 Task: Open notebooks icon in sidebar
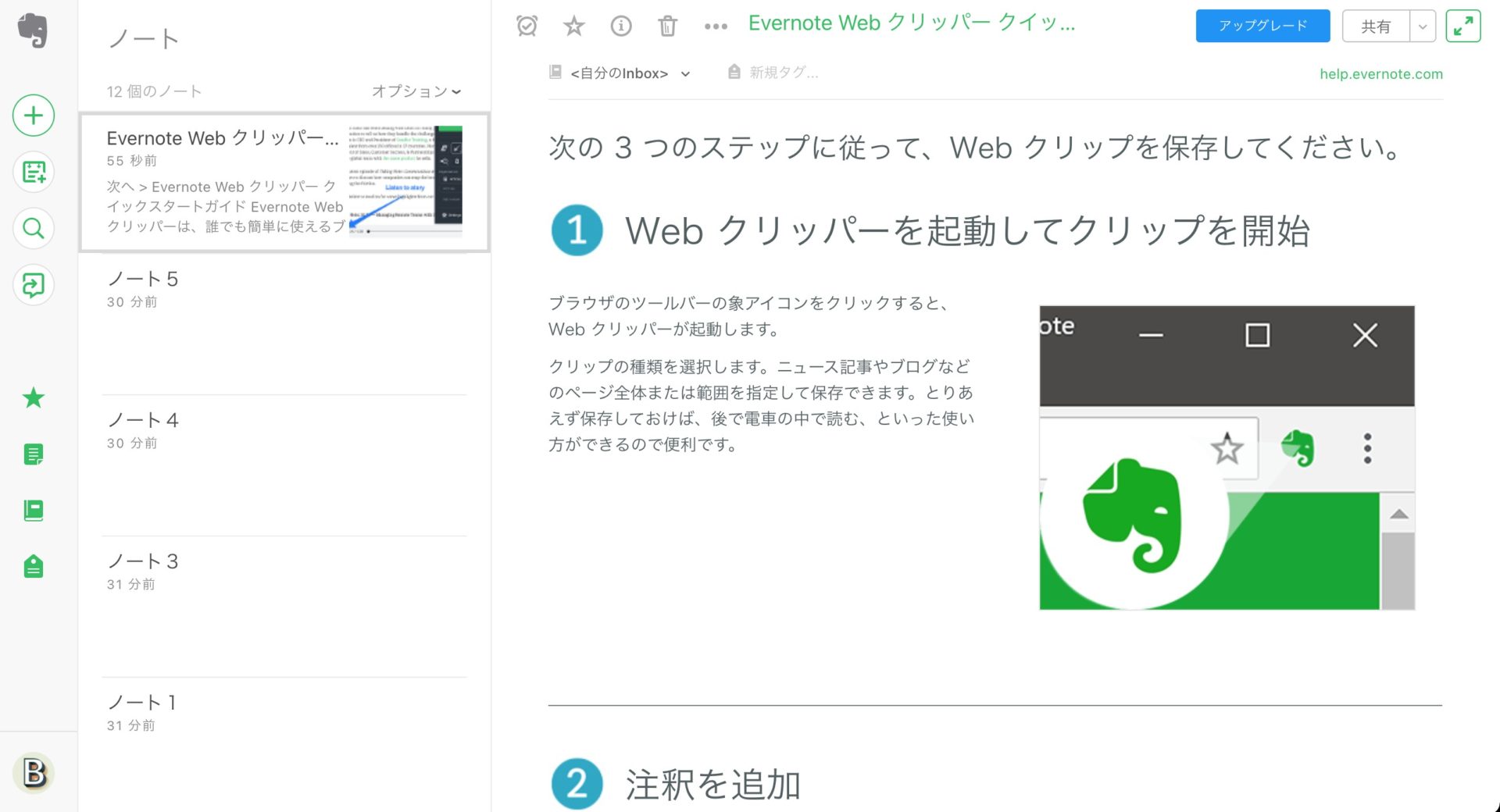pyautogui.click(x=34, y=511)
